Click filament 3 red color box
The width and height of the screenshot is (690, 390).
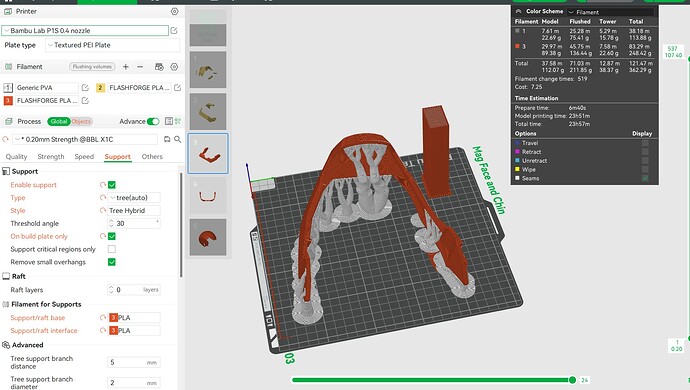coord(8,100)
